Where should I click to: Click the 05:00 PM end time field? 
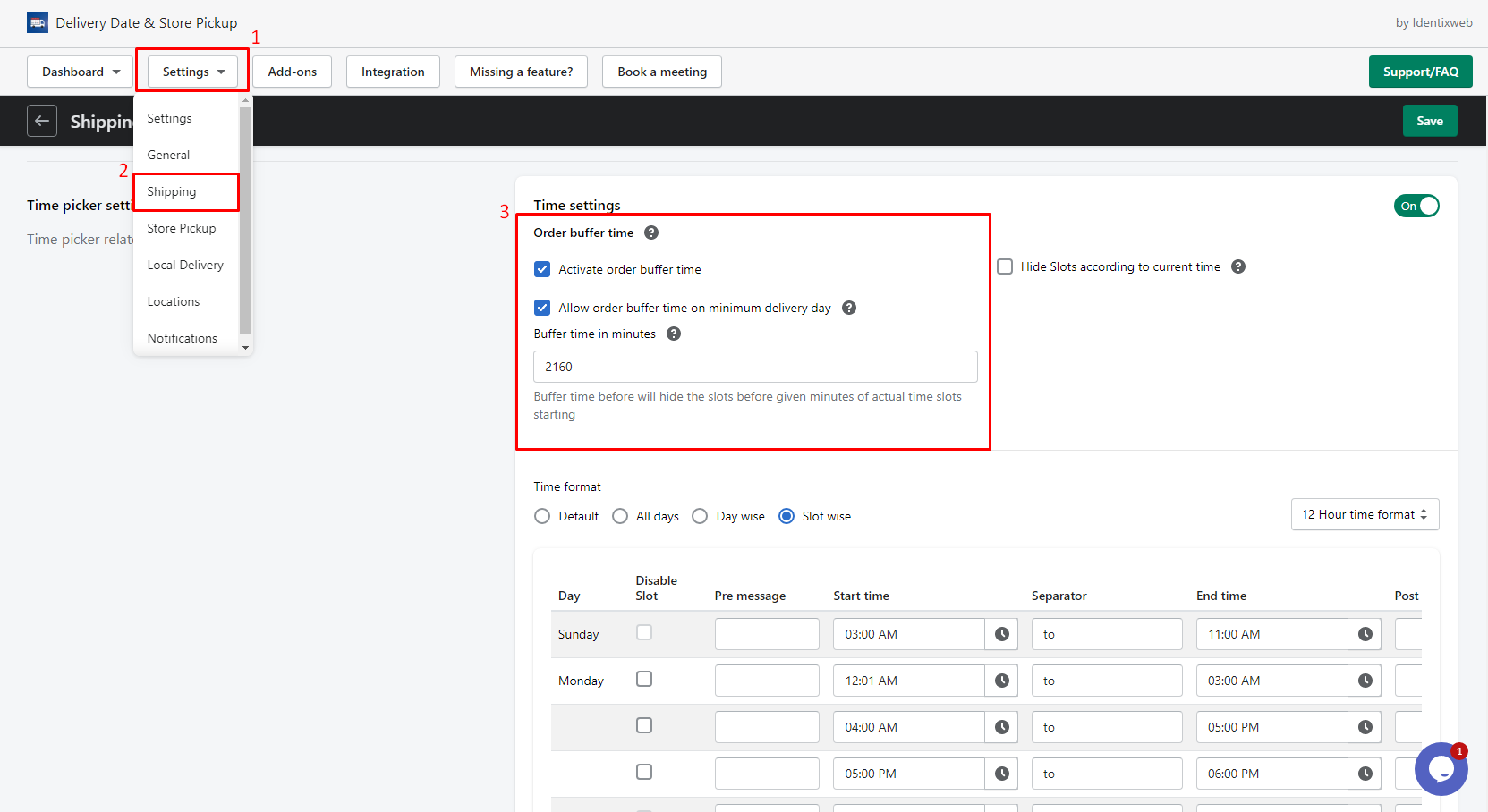1272,727
